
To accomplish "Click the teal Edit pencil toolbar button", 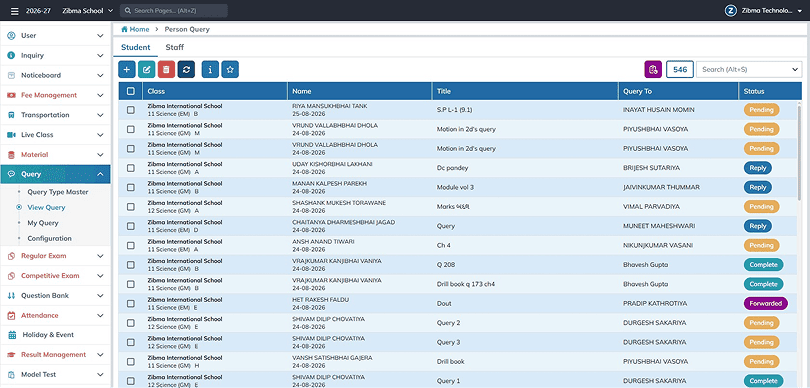I will click(x=147, y=69).
